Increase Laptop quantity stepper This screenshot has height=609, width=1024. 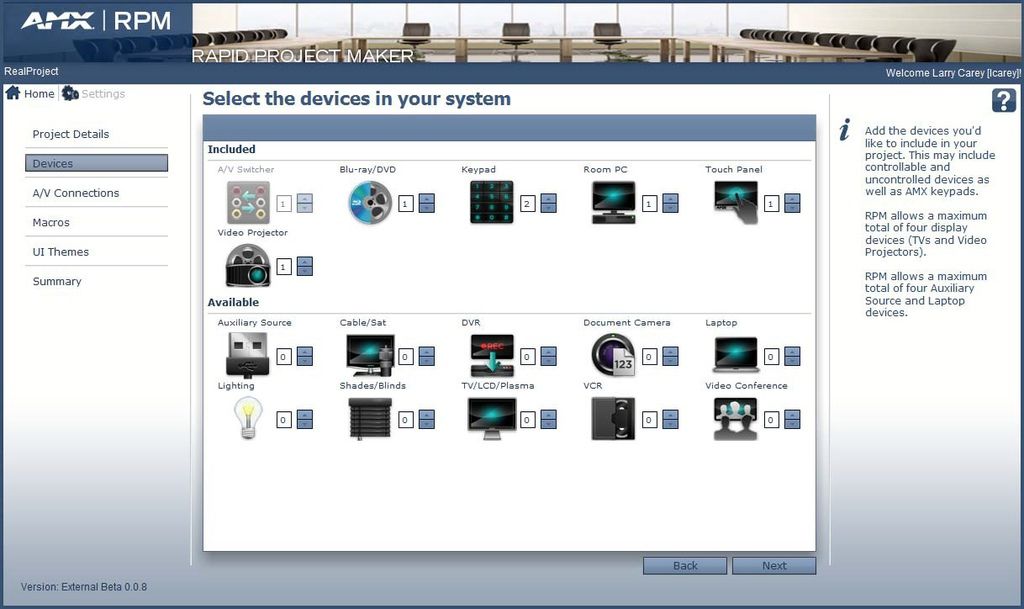[x=792, y=352]
